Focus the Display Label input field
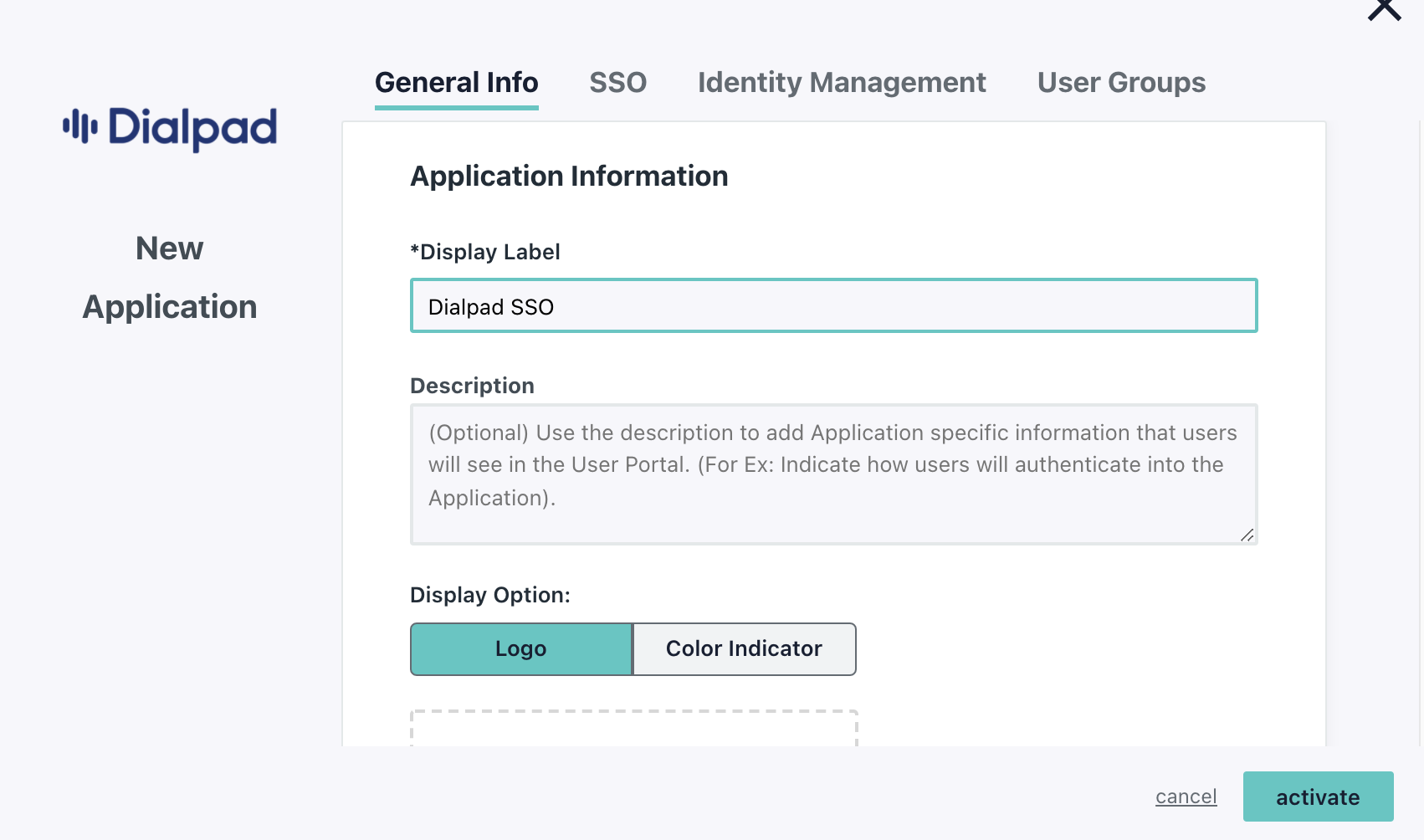 click(x=834, y=305)
